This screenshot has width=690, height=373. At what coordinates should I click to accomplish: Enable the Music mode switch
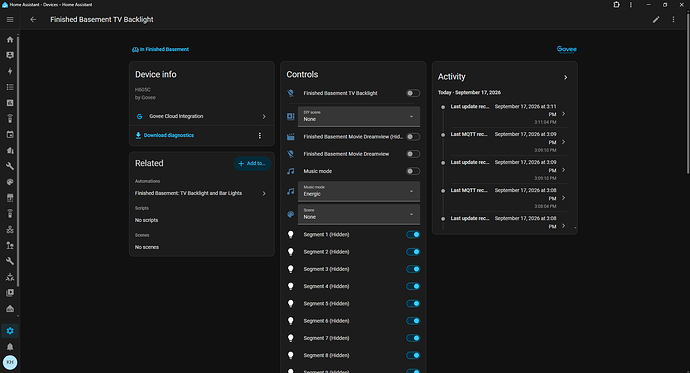(x=413, y=171)
